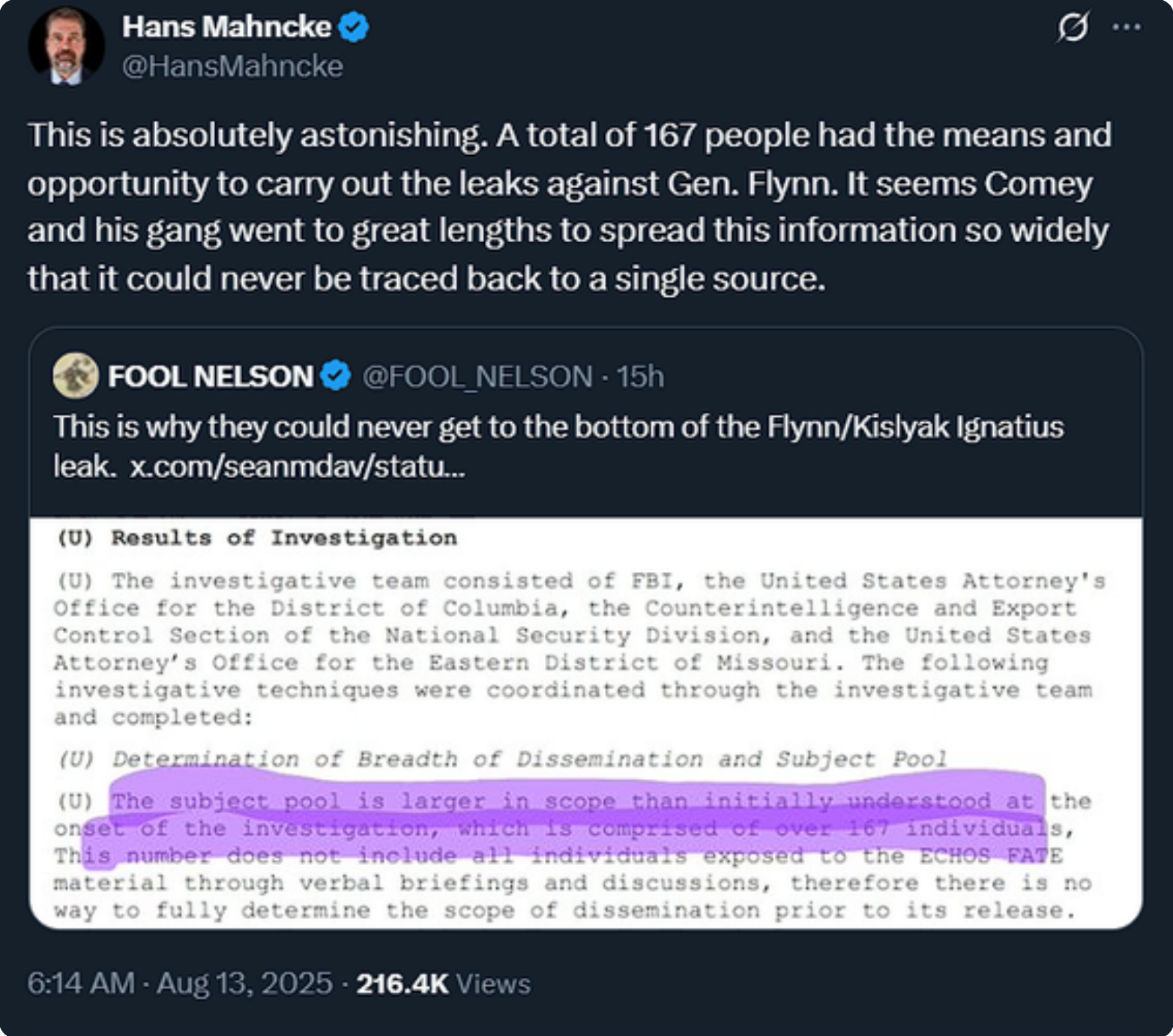Click the 15h quoted post timestamp
Screen dimensions: 1173x1036
tap(641, 376)
